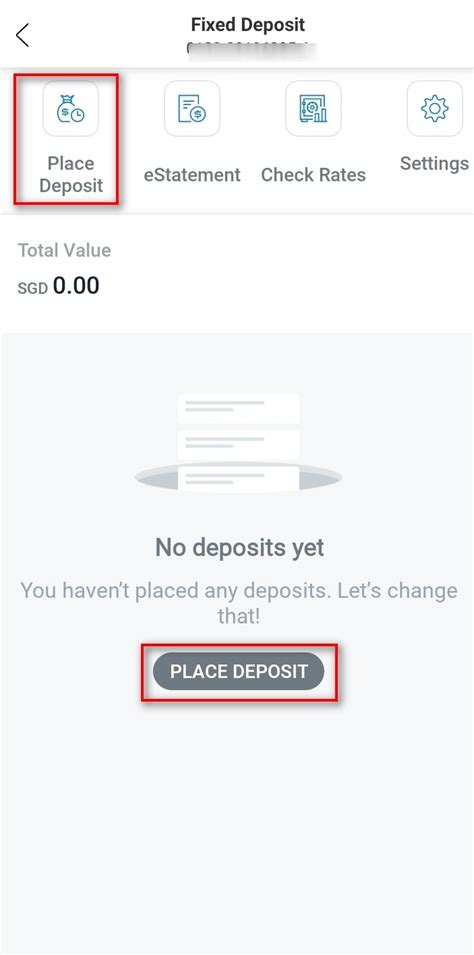Tap the Total Value label
Screen dimensions: 474x955
click(x=65, y=250)
